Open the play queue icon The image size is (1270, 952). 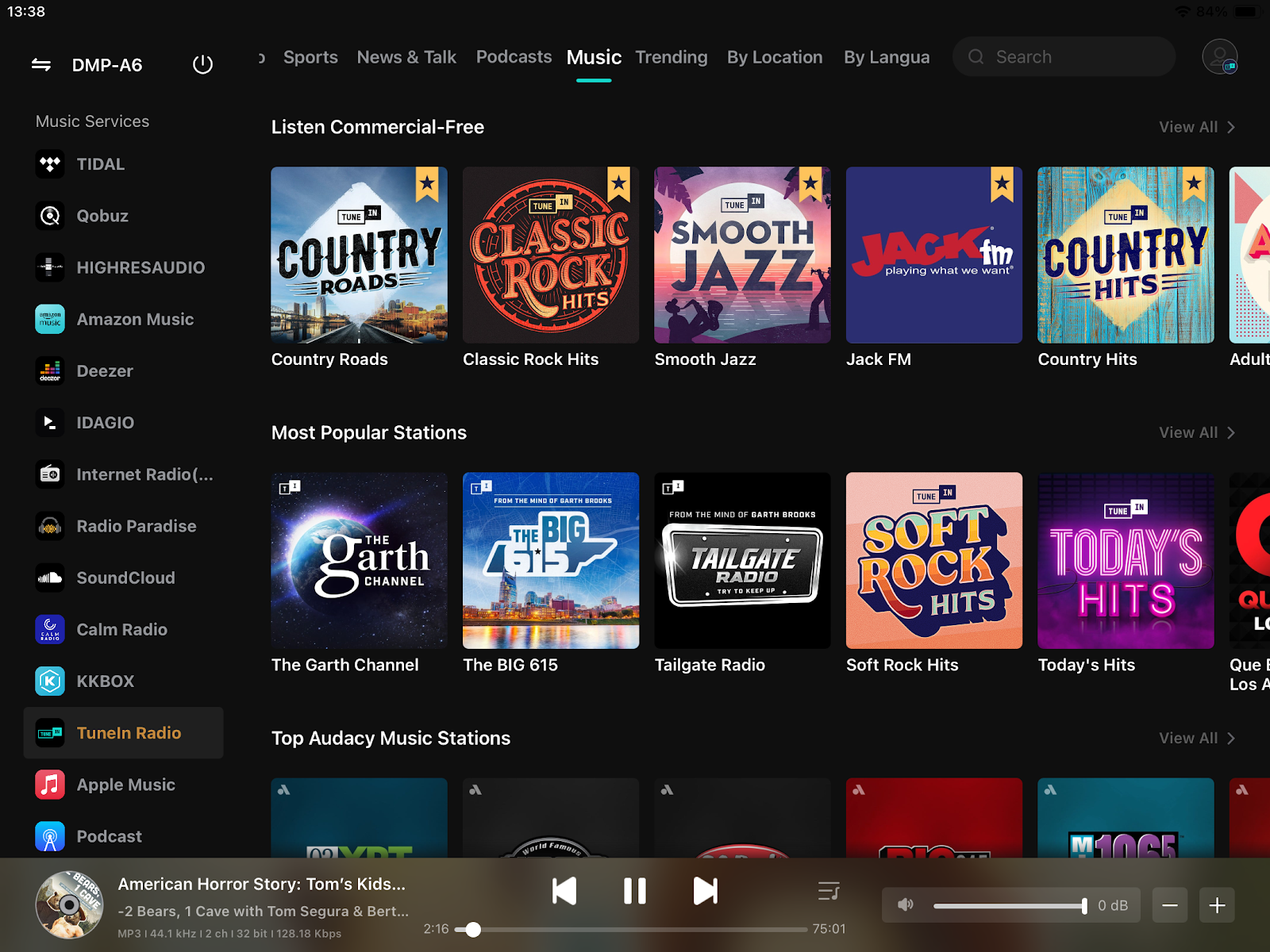coord(829,891)
